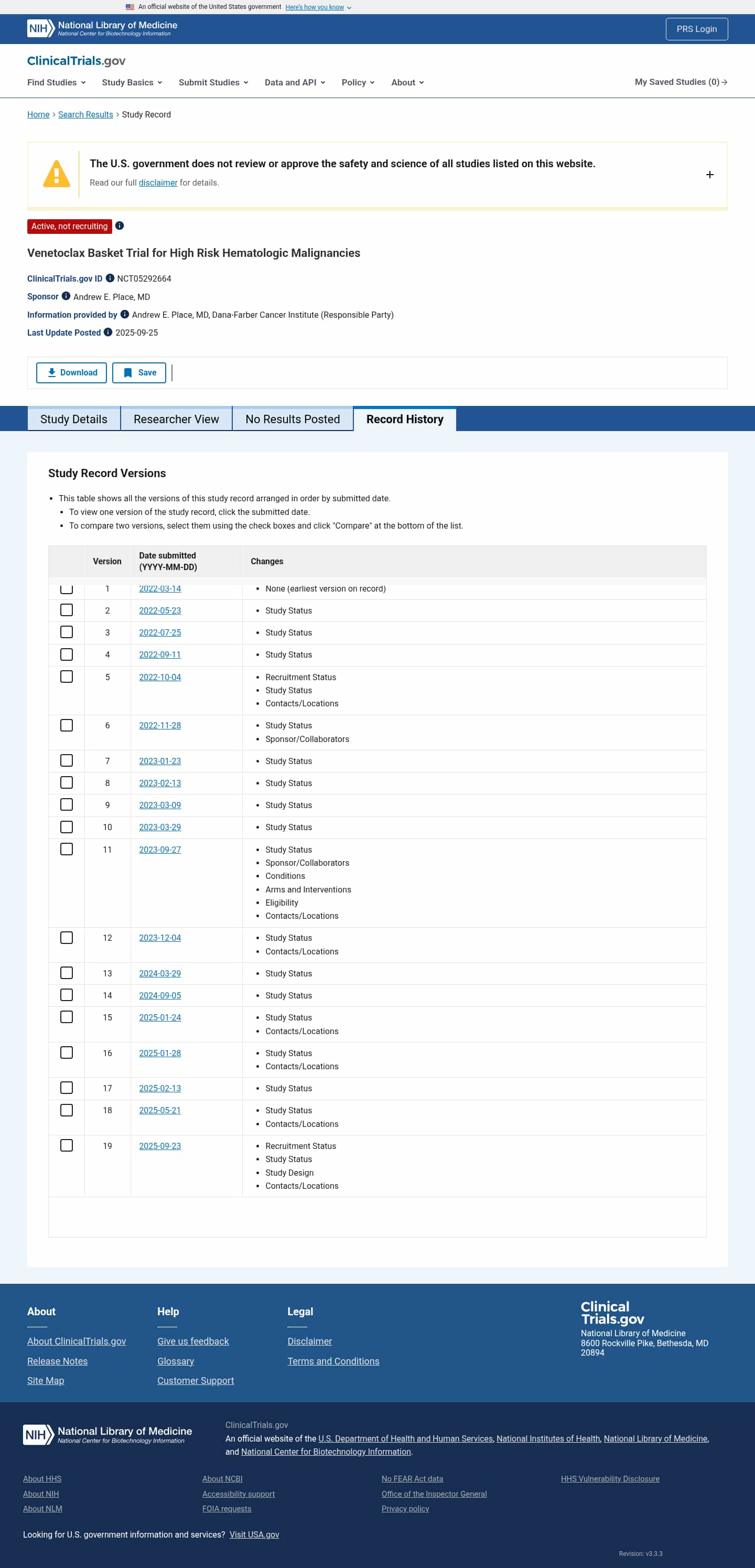
Task: Open the No Results Posted tab
Action: (x=293, y=419)
